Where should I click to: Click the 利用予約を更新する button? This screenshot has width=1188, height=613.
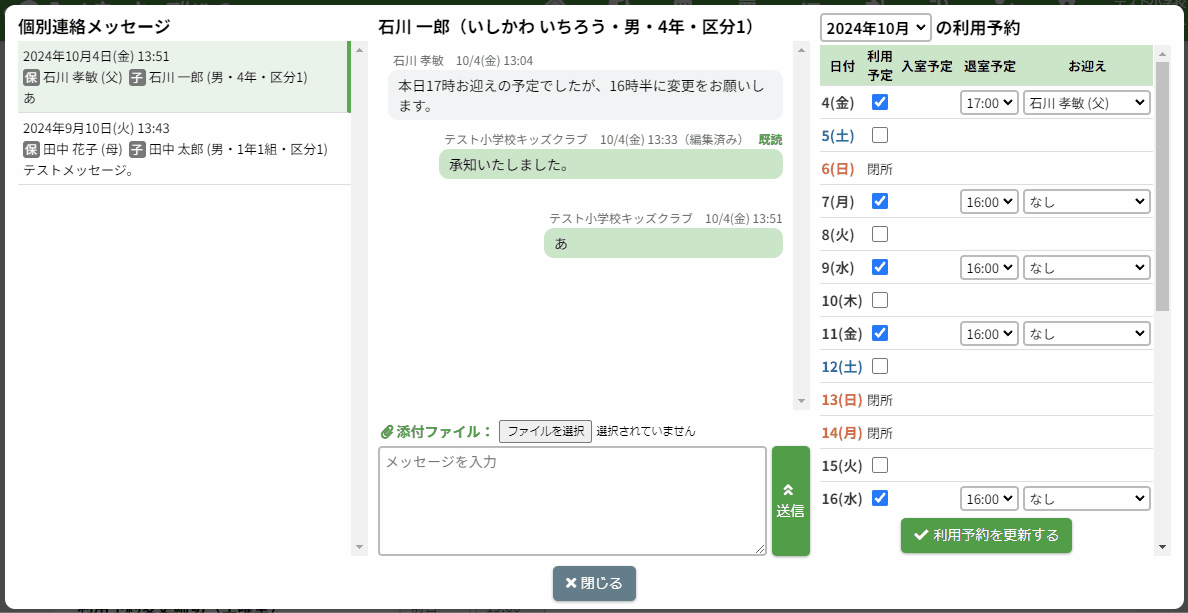click(x=986, y=535)
